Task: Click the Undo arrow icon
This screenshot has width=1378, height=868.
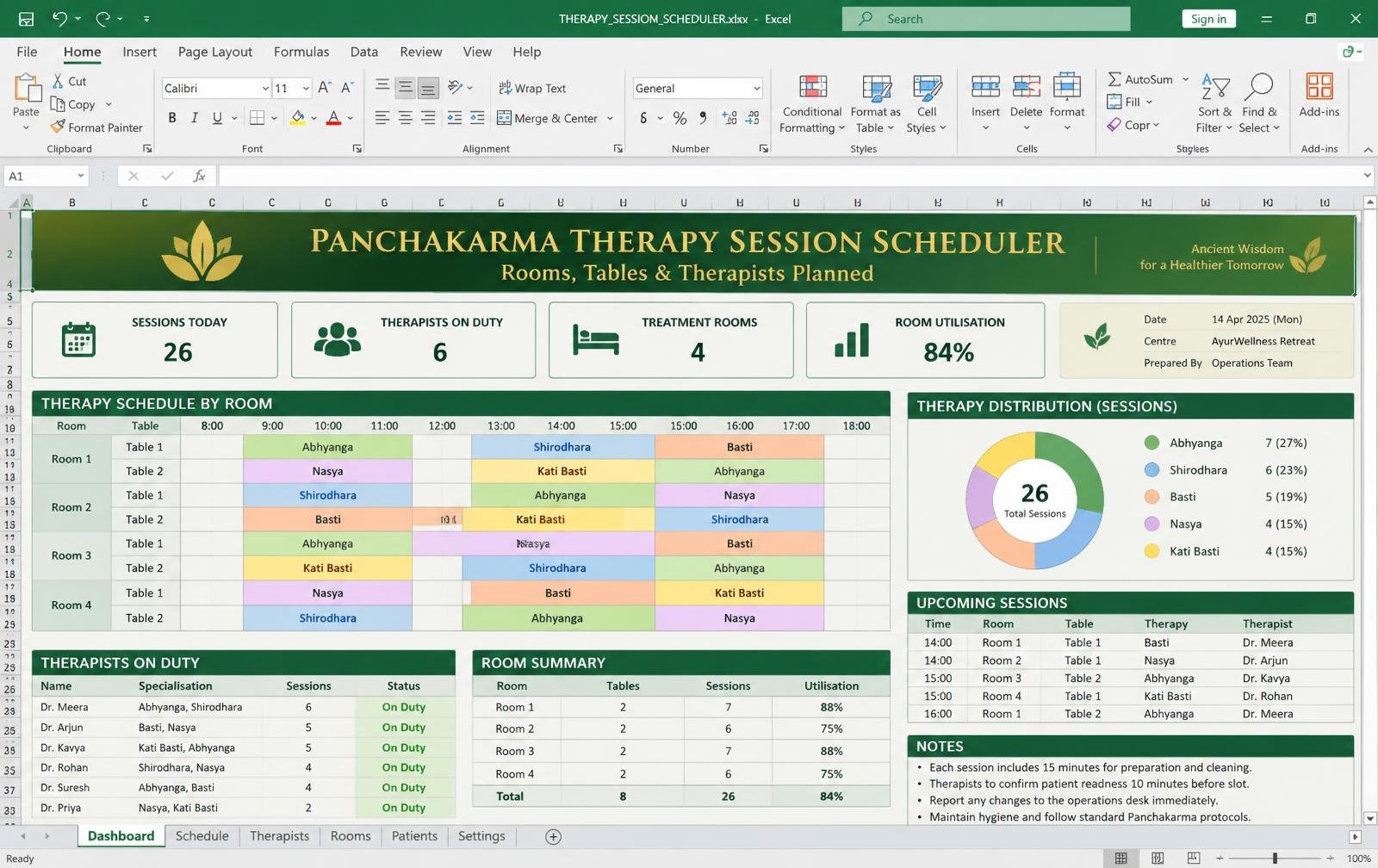Action: click(x=59, y=18)
